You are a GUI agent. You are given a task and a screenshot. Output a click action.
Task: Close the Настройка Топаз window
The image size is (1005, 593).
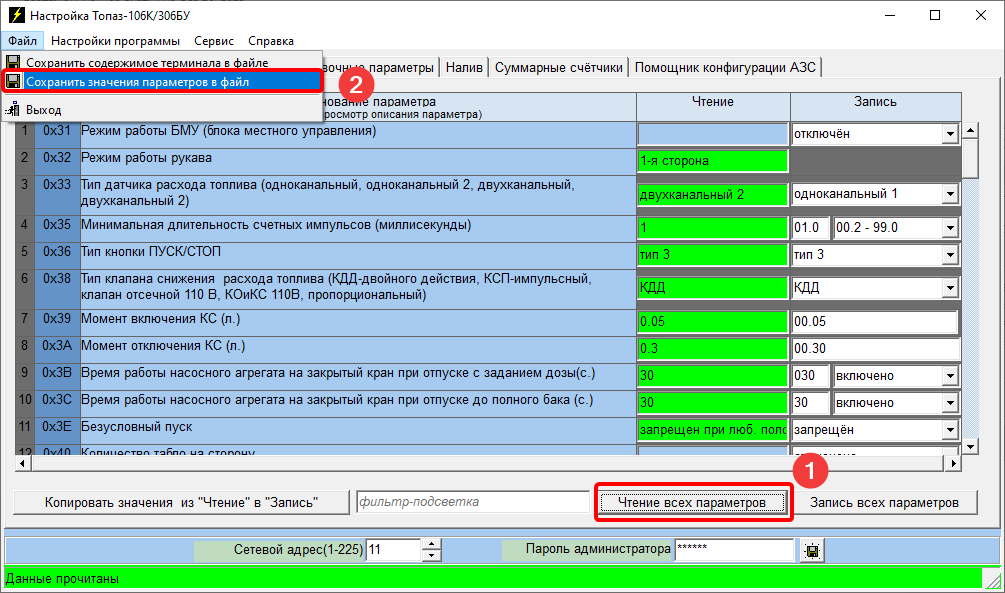(981, 15)
